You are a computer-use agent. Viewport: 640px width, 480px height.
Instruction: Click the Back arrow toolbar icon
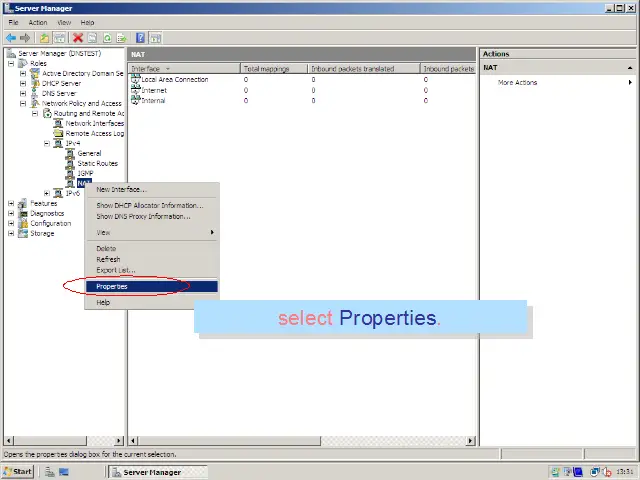[11, 38]
